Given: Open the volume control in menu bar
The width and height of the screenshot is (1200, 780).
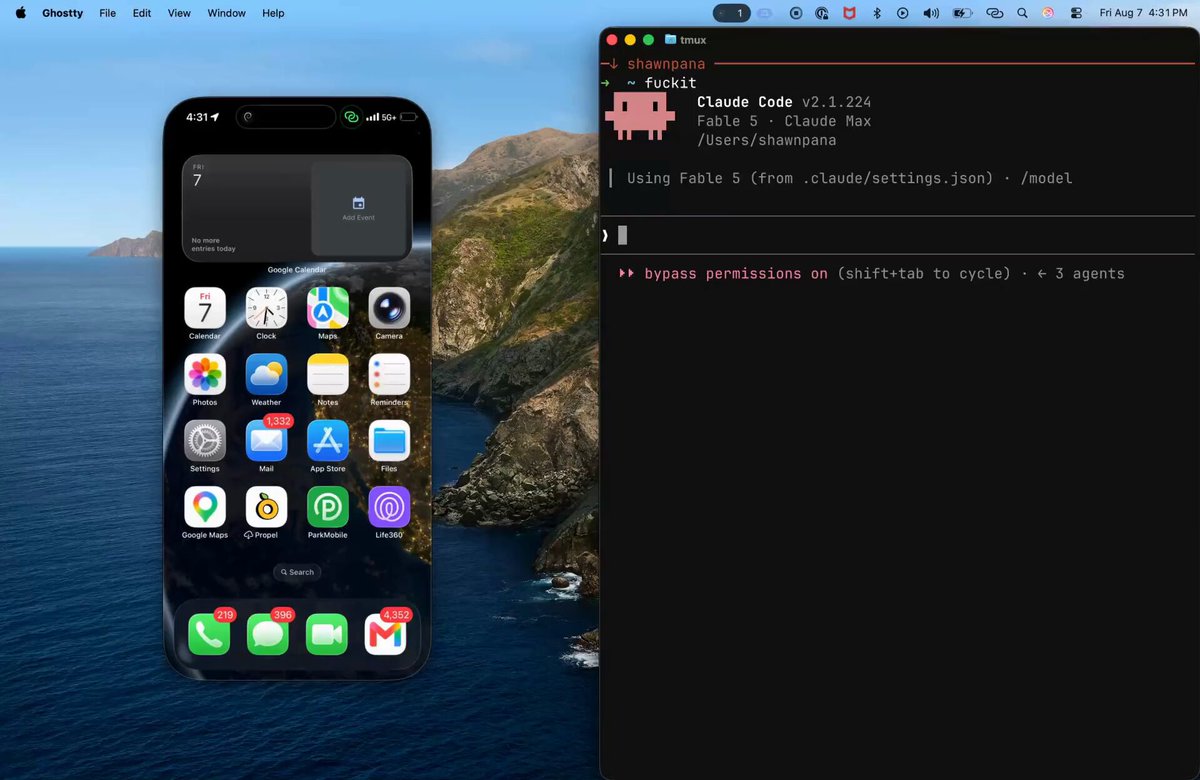Looking at the screenshot, I should point(931,13).
